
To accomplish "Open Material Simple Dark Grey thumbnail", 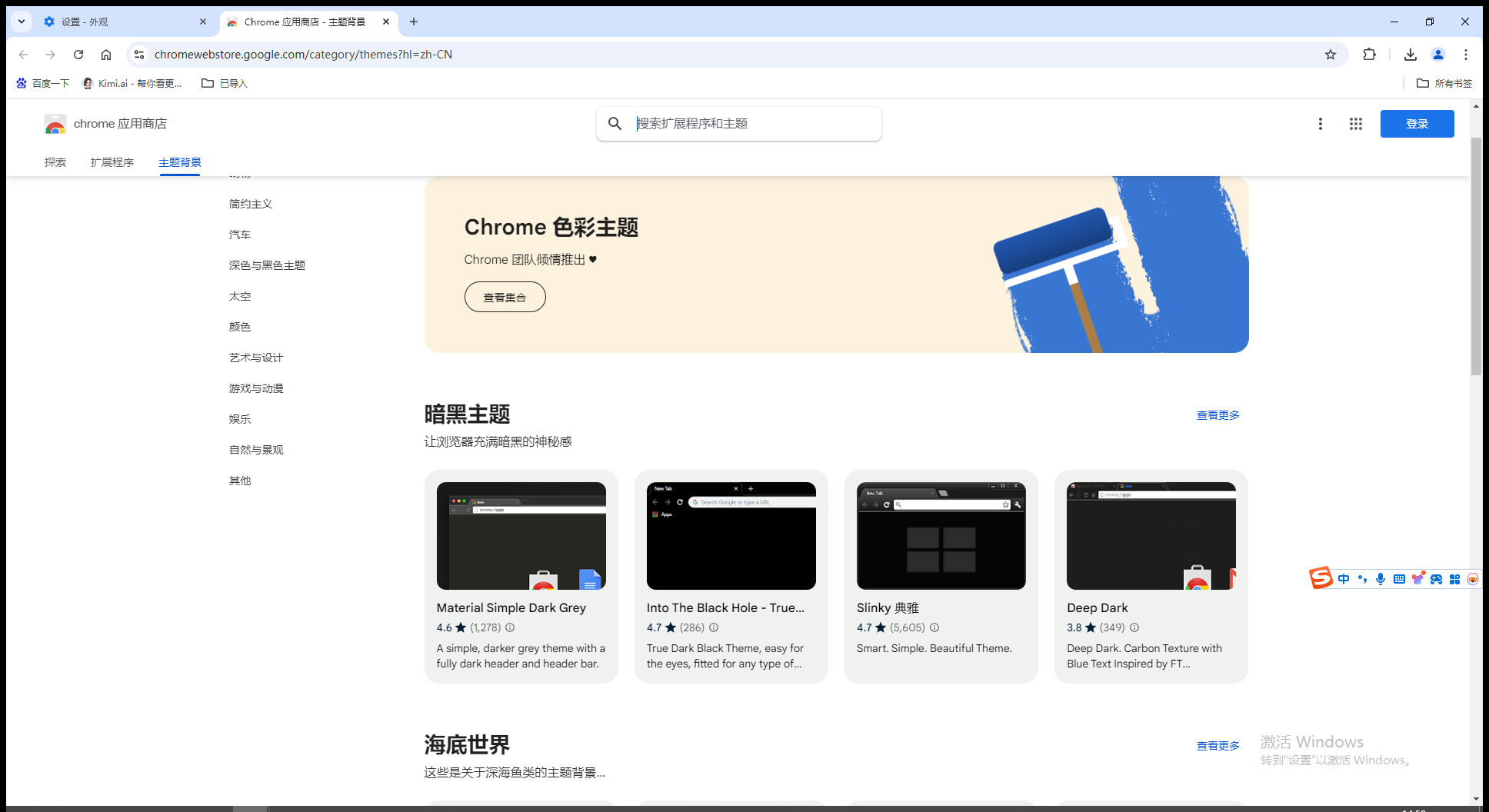I will [x=521, y=536].
